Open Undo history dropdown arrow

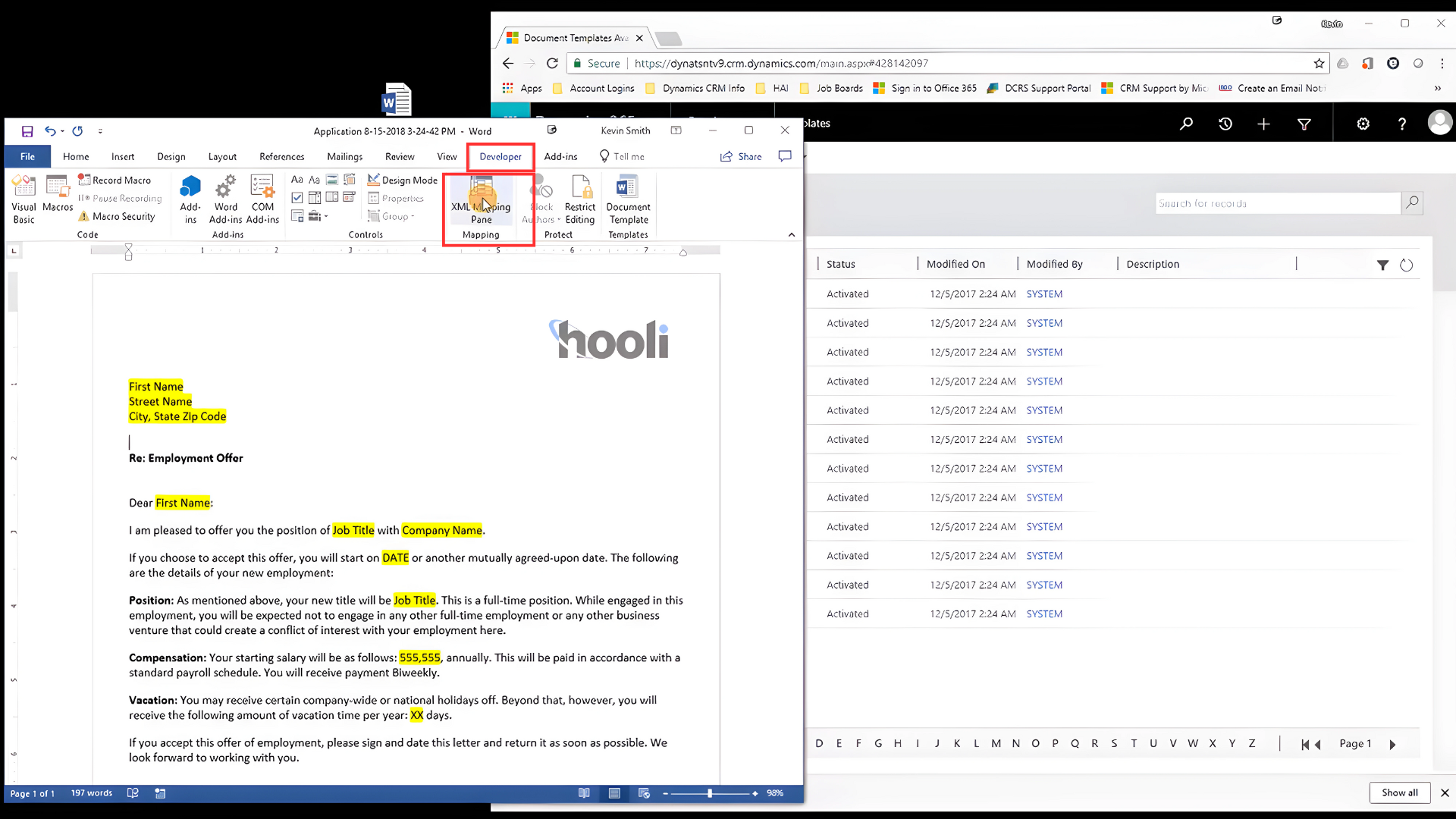tap(62, 131)
